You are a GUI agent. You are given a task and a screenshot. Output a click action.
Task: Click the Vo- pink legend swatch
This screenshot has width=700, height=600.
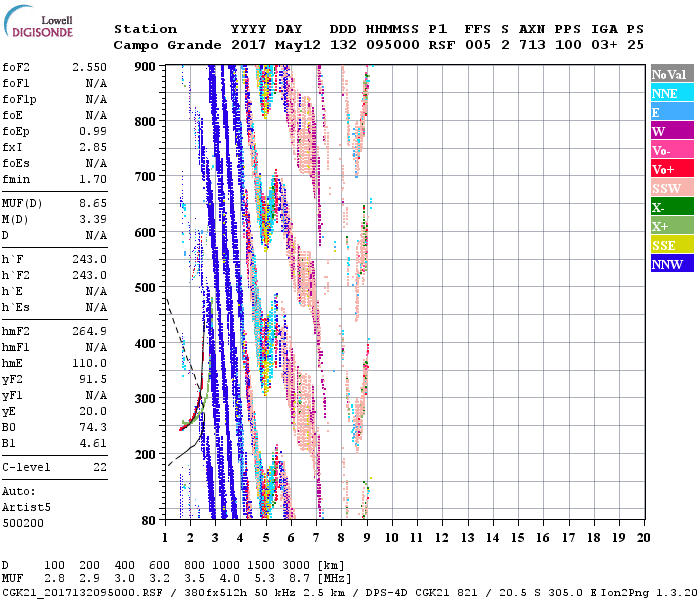[x=672, y=150]
